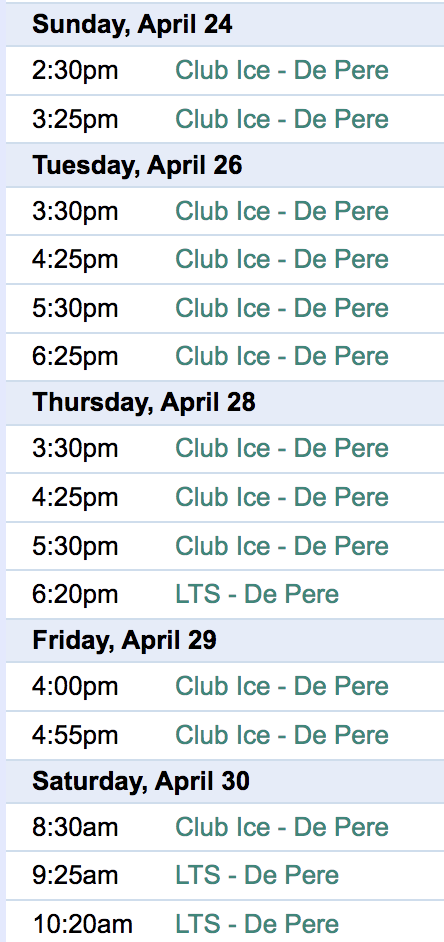Click Tuesday 5:30pm Club Ice link
This screenshot has height=942, width=444.
click(282, 308)
